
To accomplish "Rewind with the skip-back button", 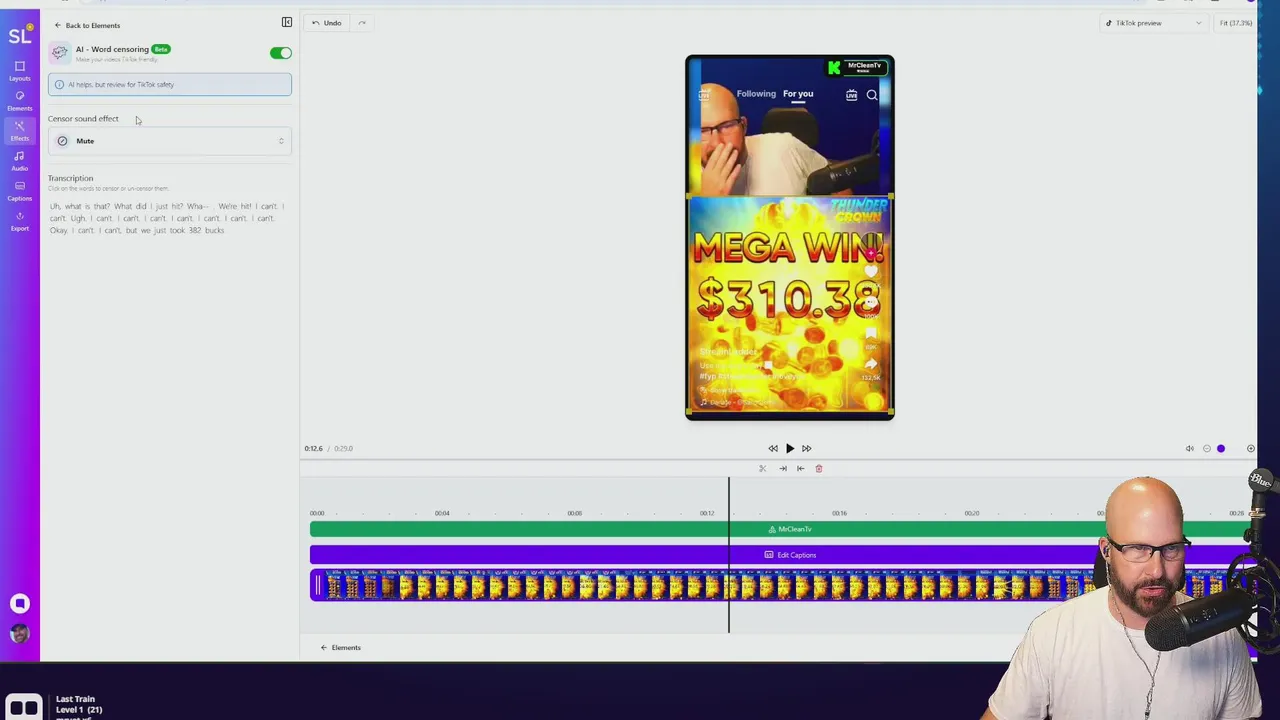I will 772,448.
